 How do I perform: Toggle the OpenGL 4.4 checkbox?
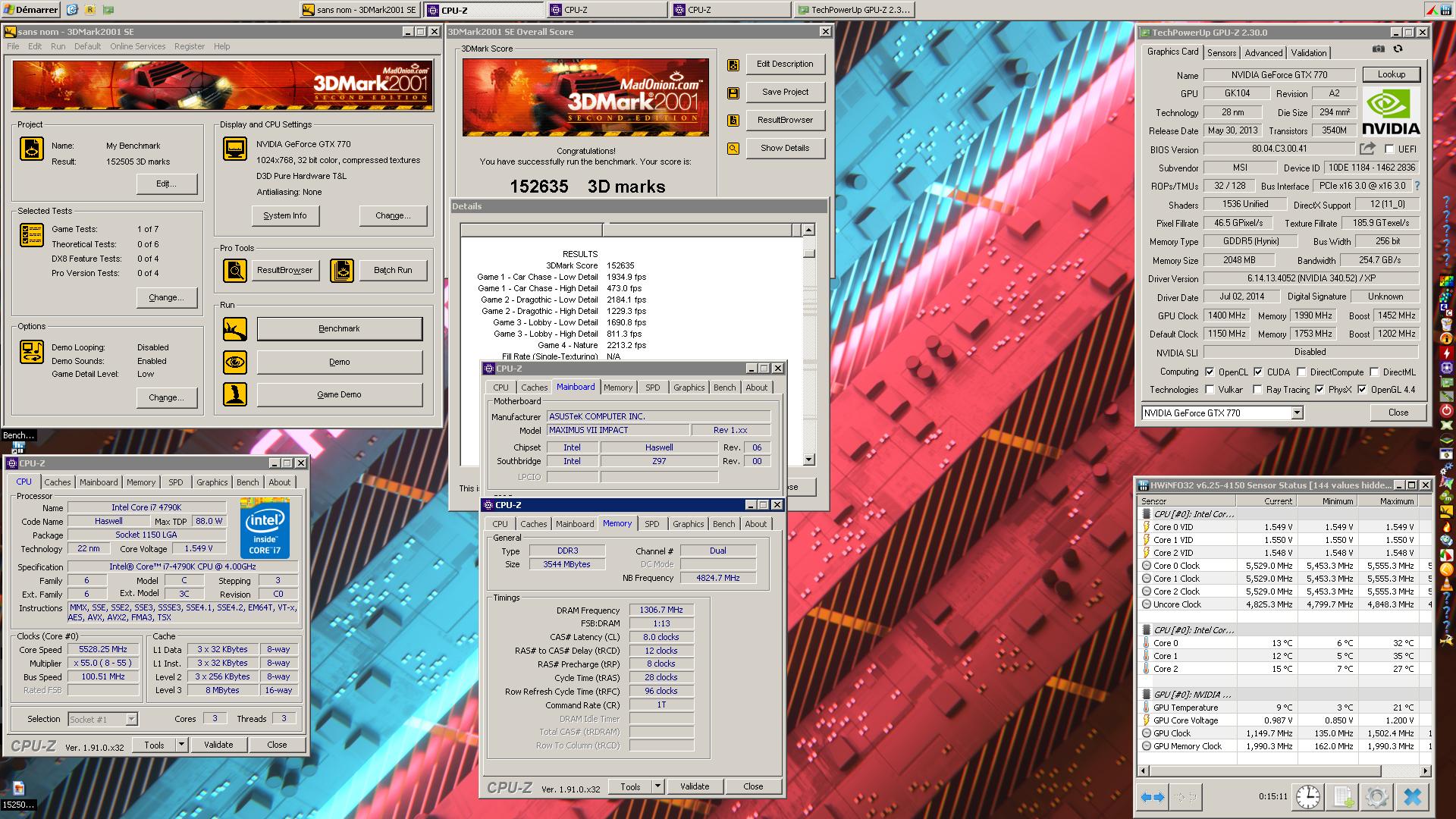[1362, 389]
